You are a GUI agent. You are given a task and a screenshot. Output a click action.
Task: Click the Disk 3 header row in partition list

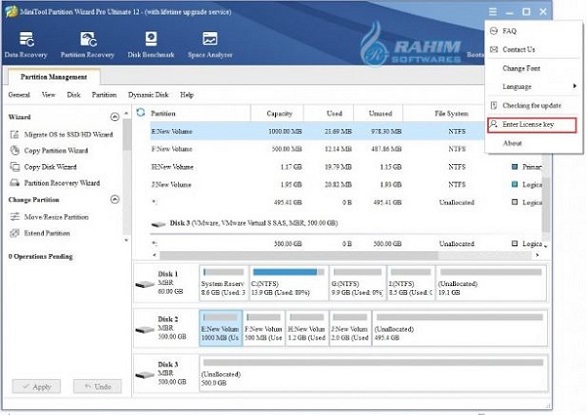tap(244, 223)
